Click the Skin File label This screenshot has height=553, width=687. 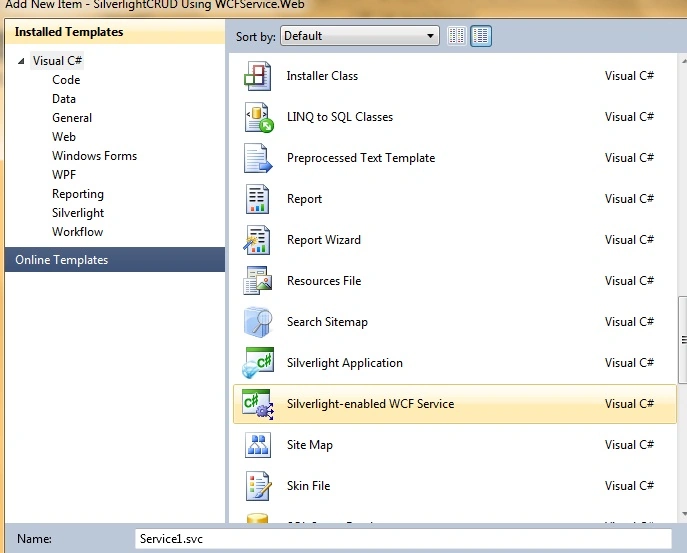coord(308,486)
